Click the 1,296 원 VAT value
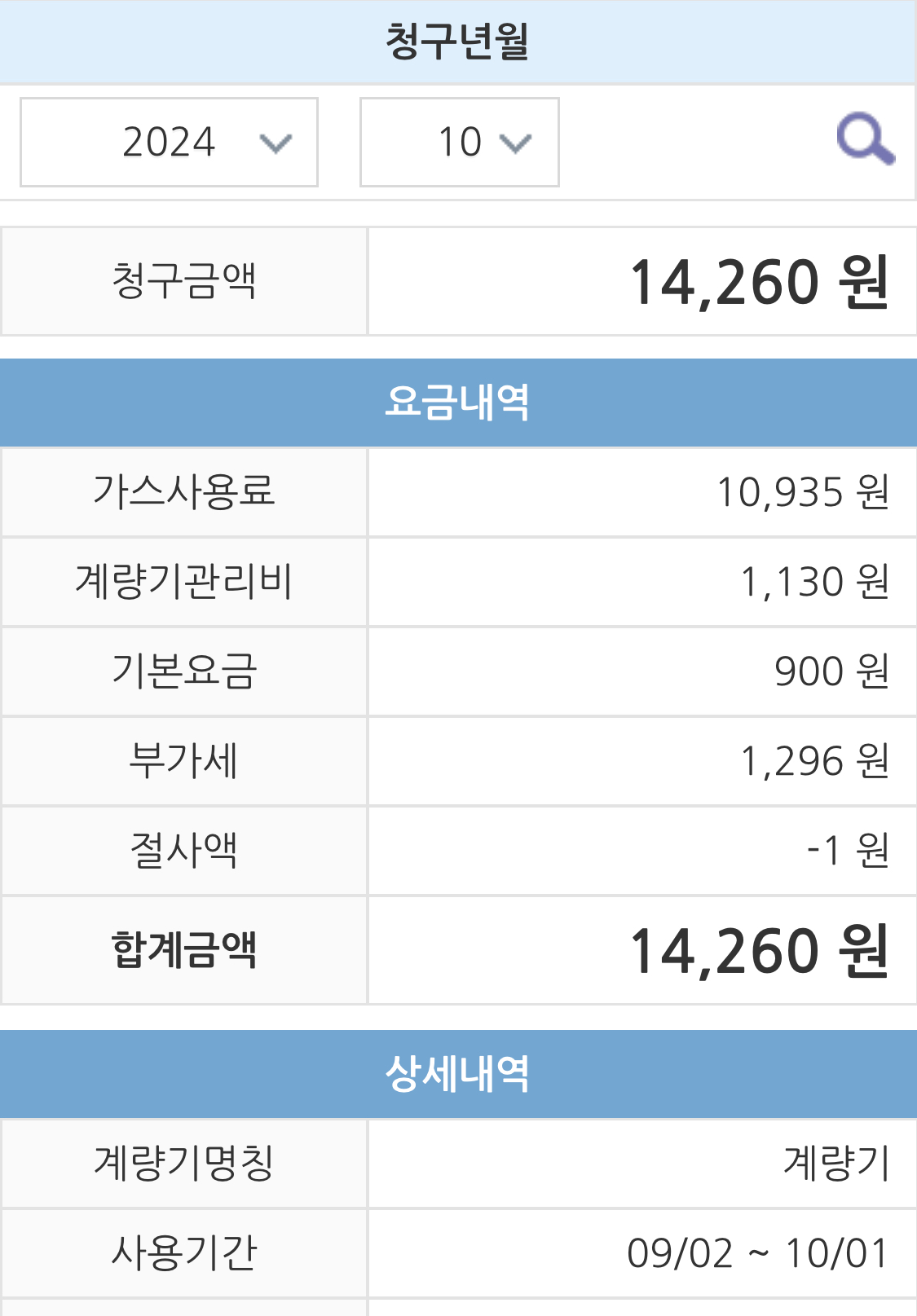Screen dimensions: 917x1316 813,761
